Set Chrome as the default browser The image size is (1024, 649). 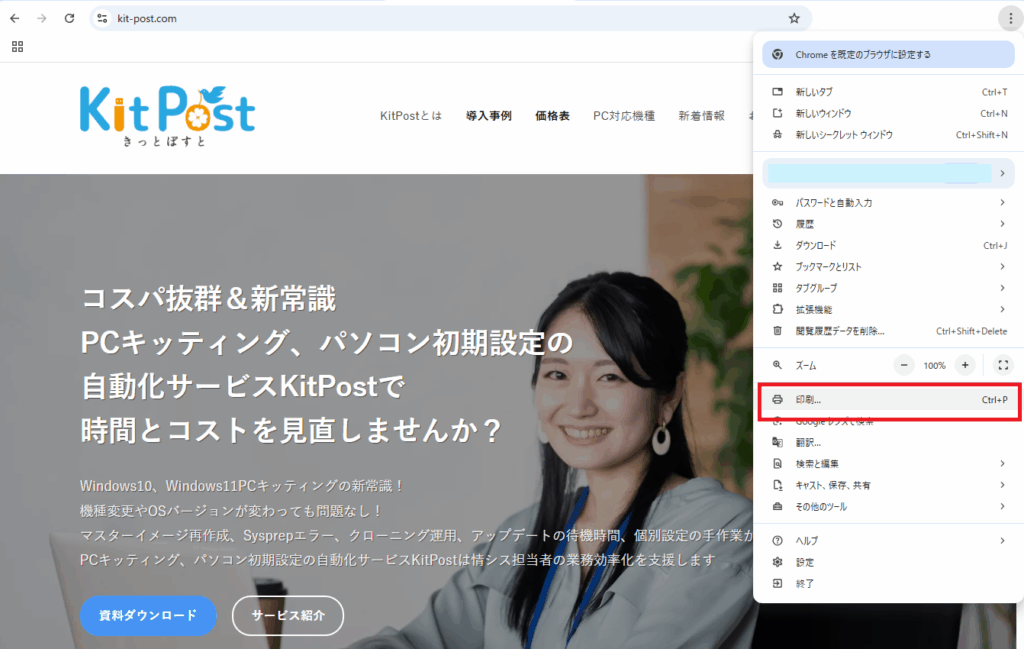[x=888, y=54]
